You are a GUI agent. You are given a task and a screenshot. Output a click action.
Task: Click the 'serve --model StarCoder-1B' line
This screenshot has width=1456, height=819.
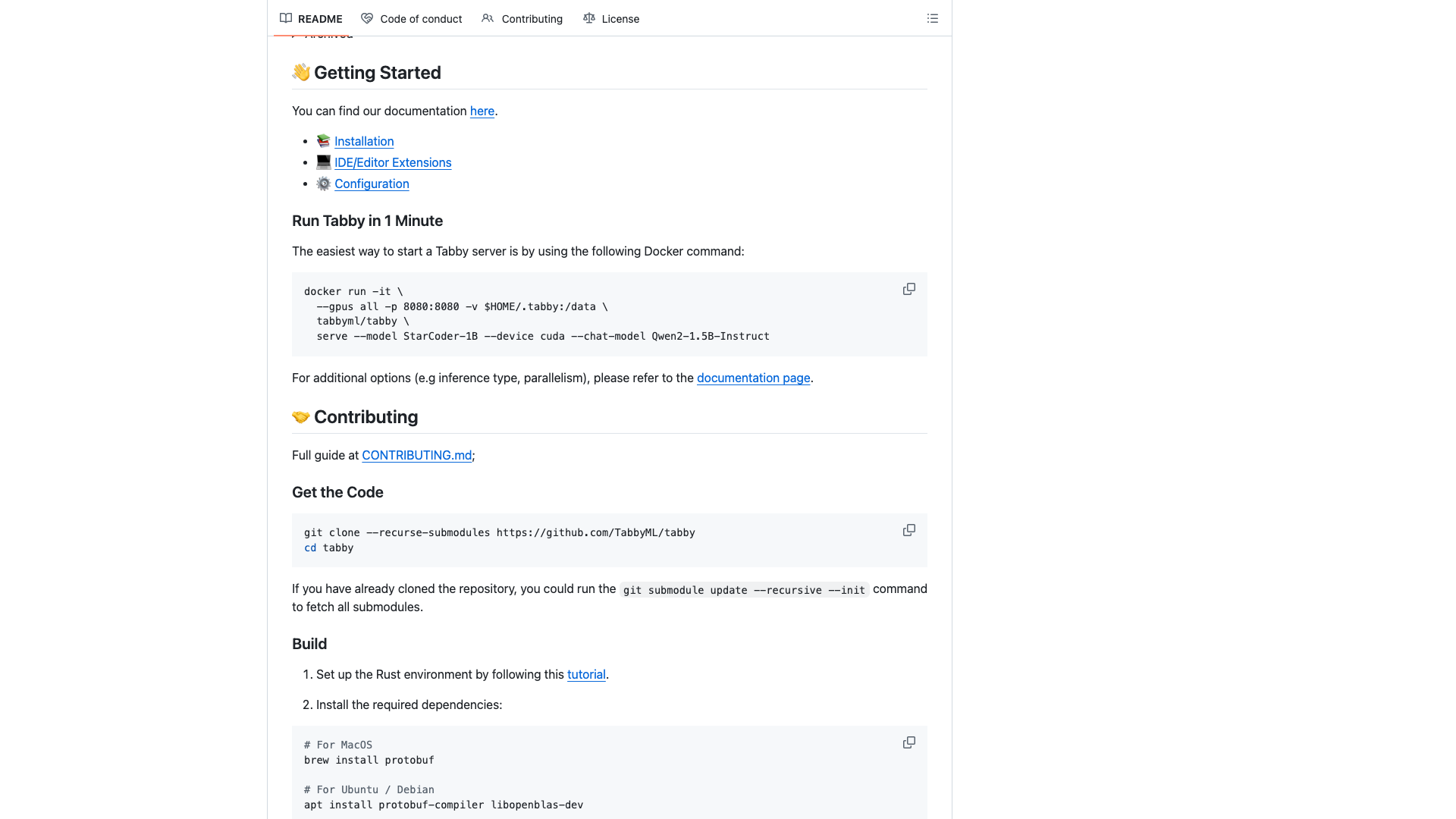[x=543, y=336]
